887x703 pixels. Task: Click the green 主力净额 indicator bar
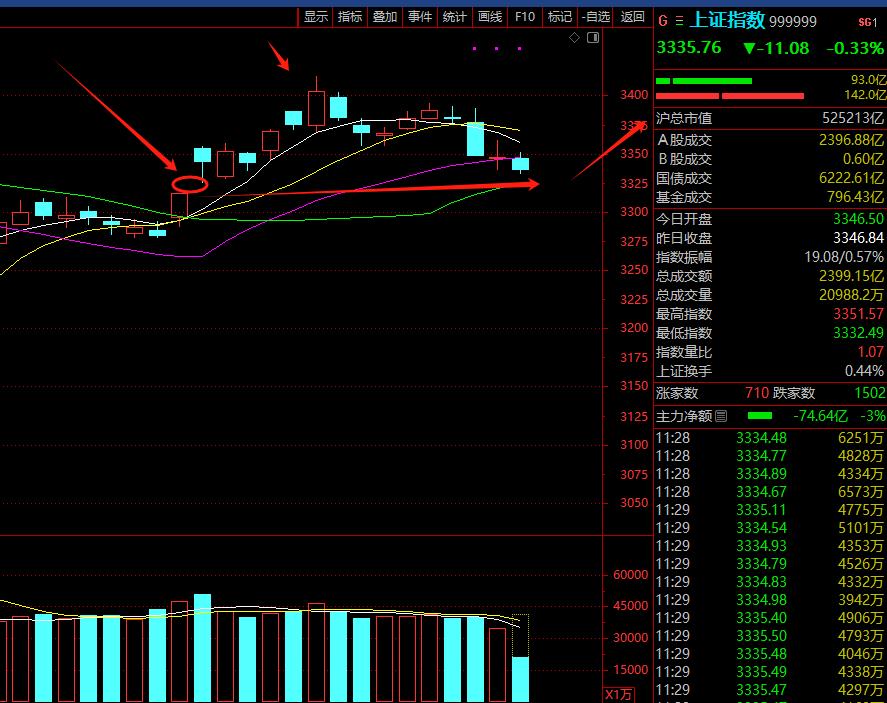point(760,416)
